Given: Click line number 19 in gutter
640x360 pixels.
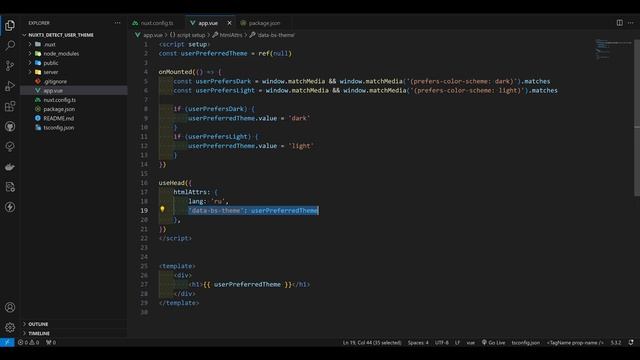Looking at the screenshot, I should [144, 211].
